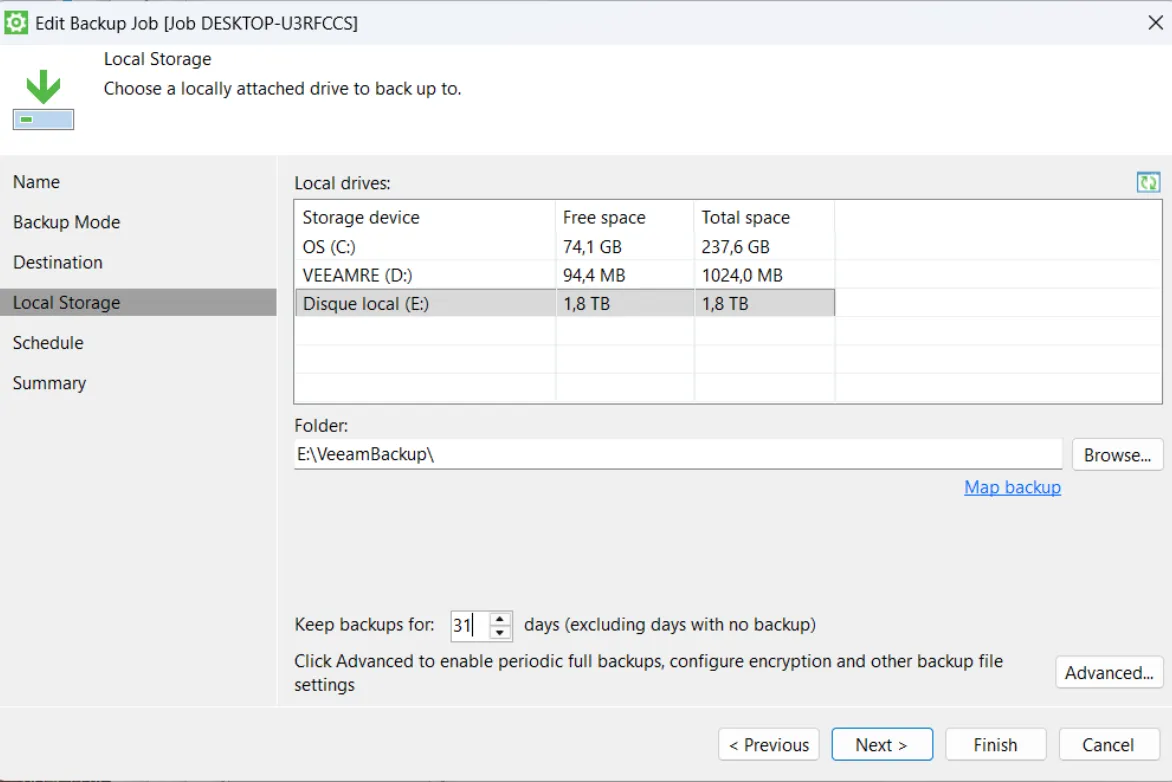Screen dimensions: 1172x782
Task: Go to the Destination step
Action: [x=57, y=262]
